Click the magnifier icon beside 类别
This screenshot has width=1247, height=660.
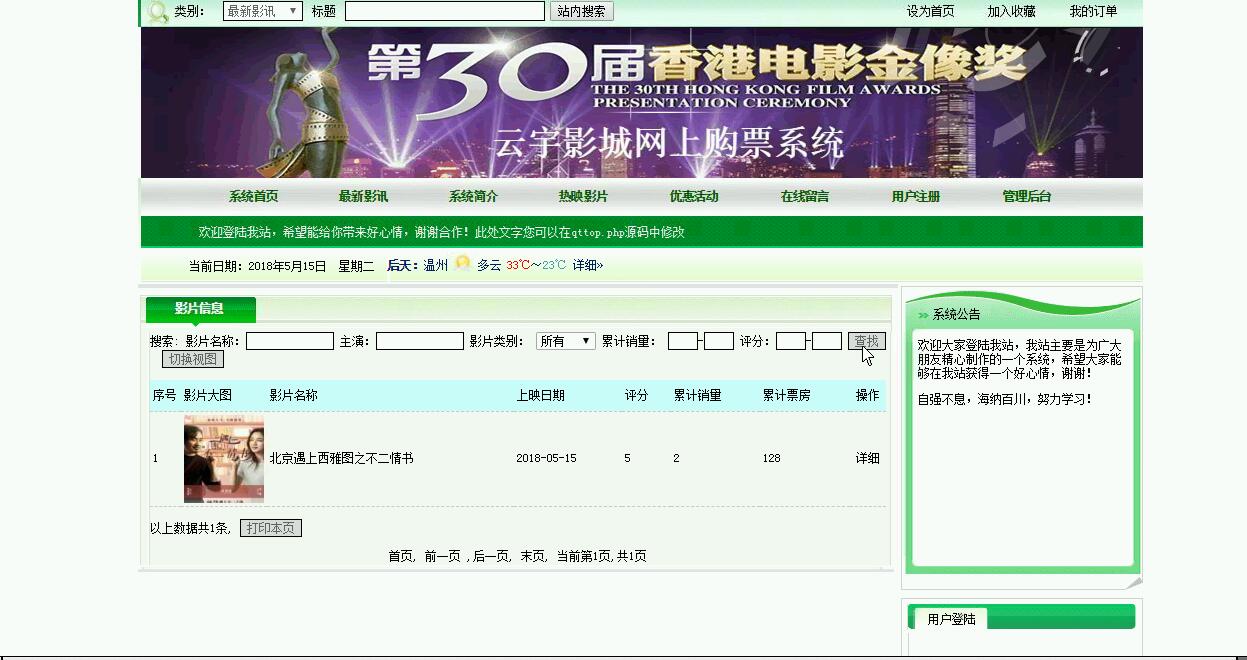click(158, 12)
